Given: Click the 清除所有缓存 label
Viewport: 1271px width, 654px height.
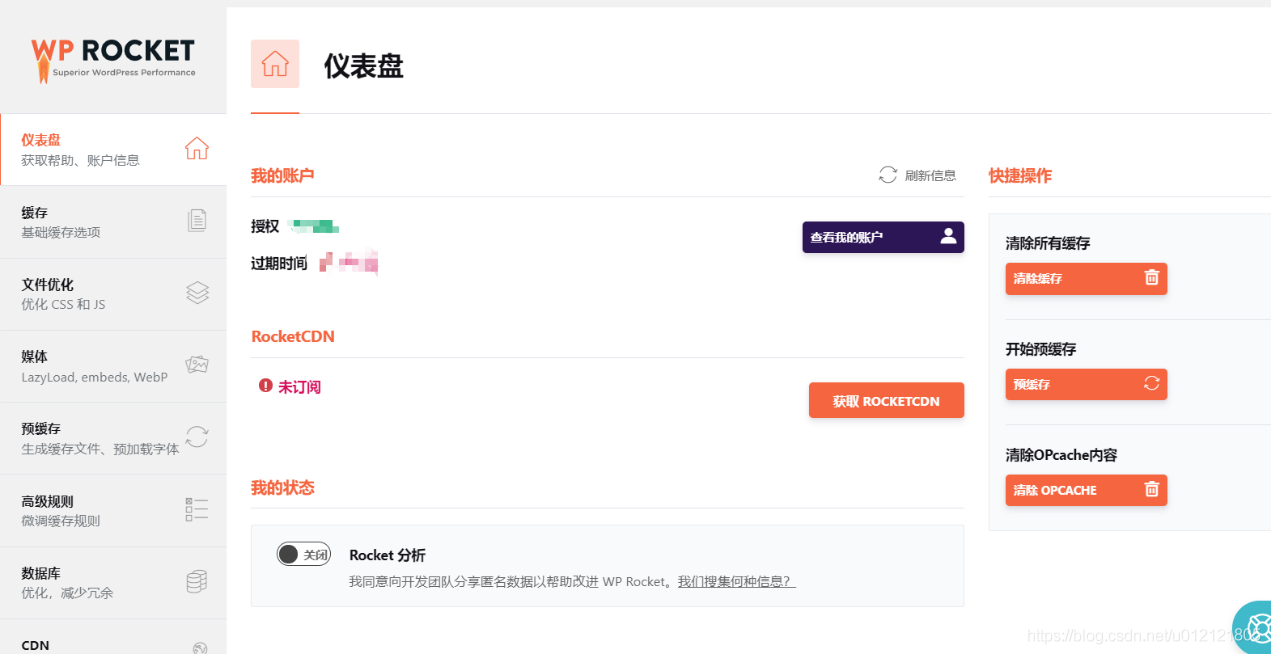Looking at the screenshot, I should [1047, 243].
